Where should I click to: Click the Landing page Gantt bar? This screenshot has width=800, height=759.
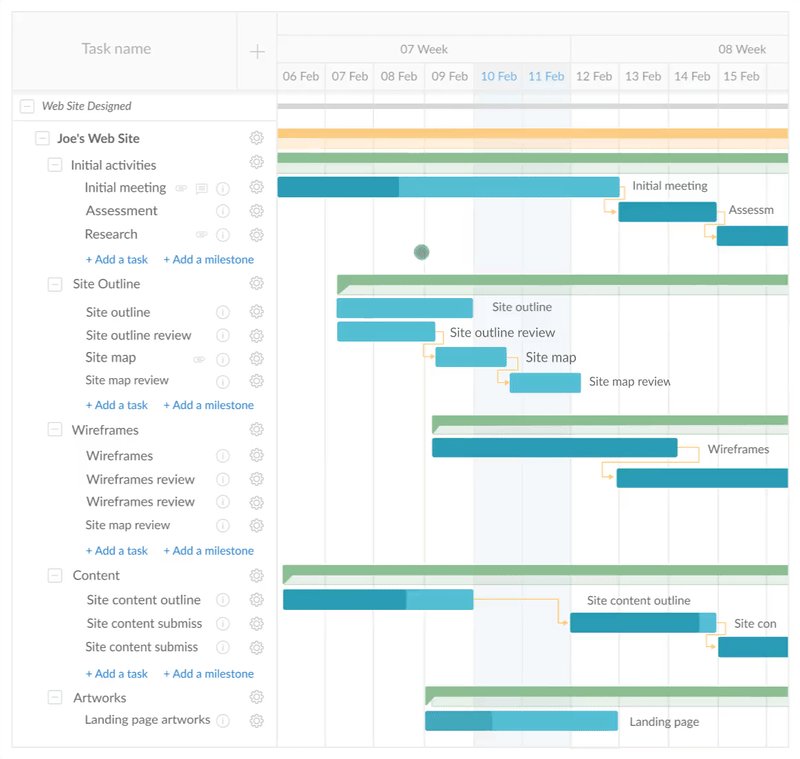coord(521,721)
